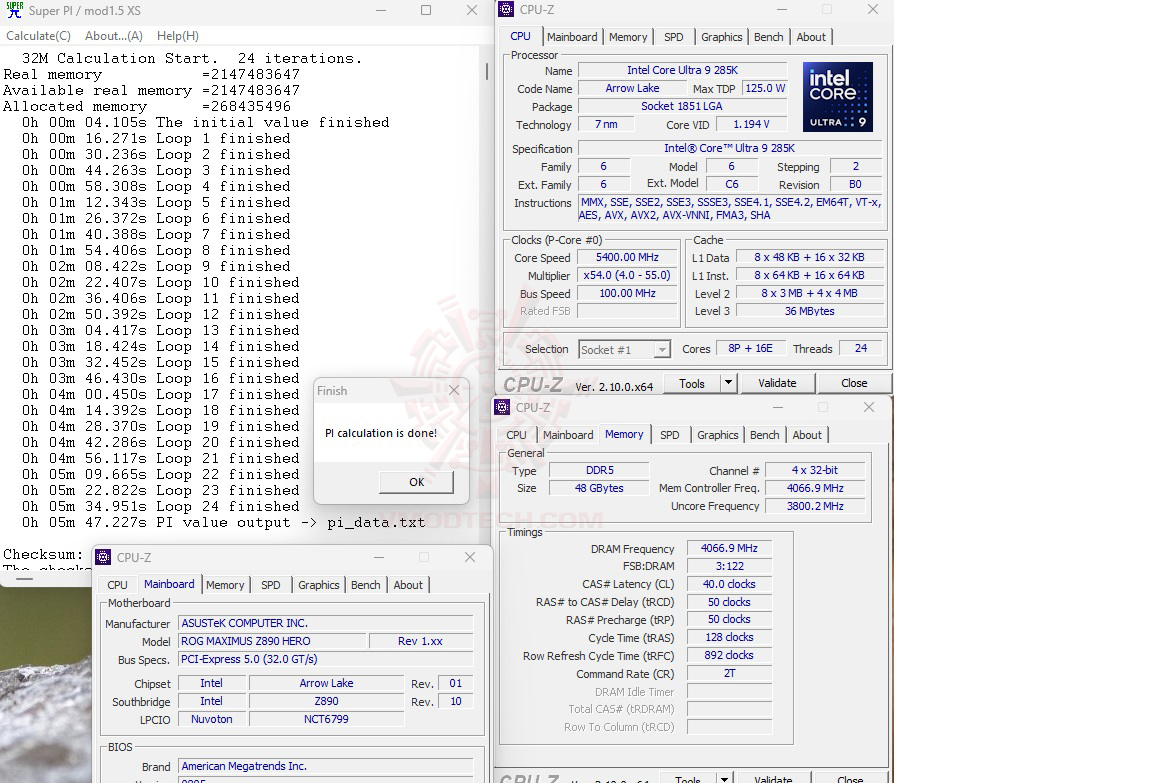Select Bench tab in Mainboard CPU-Z window
The image size is (1152, 783).
pos(365,585)
